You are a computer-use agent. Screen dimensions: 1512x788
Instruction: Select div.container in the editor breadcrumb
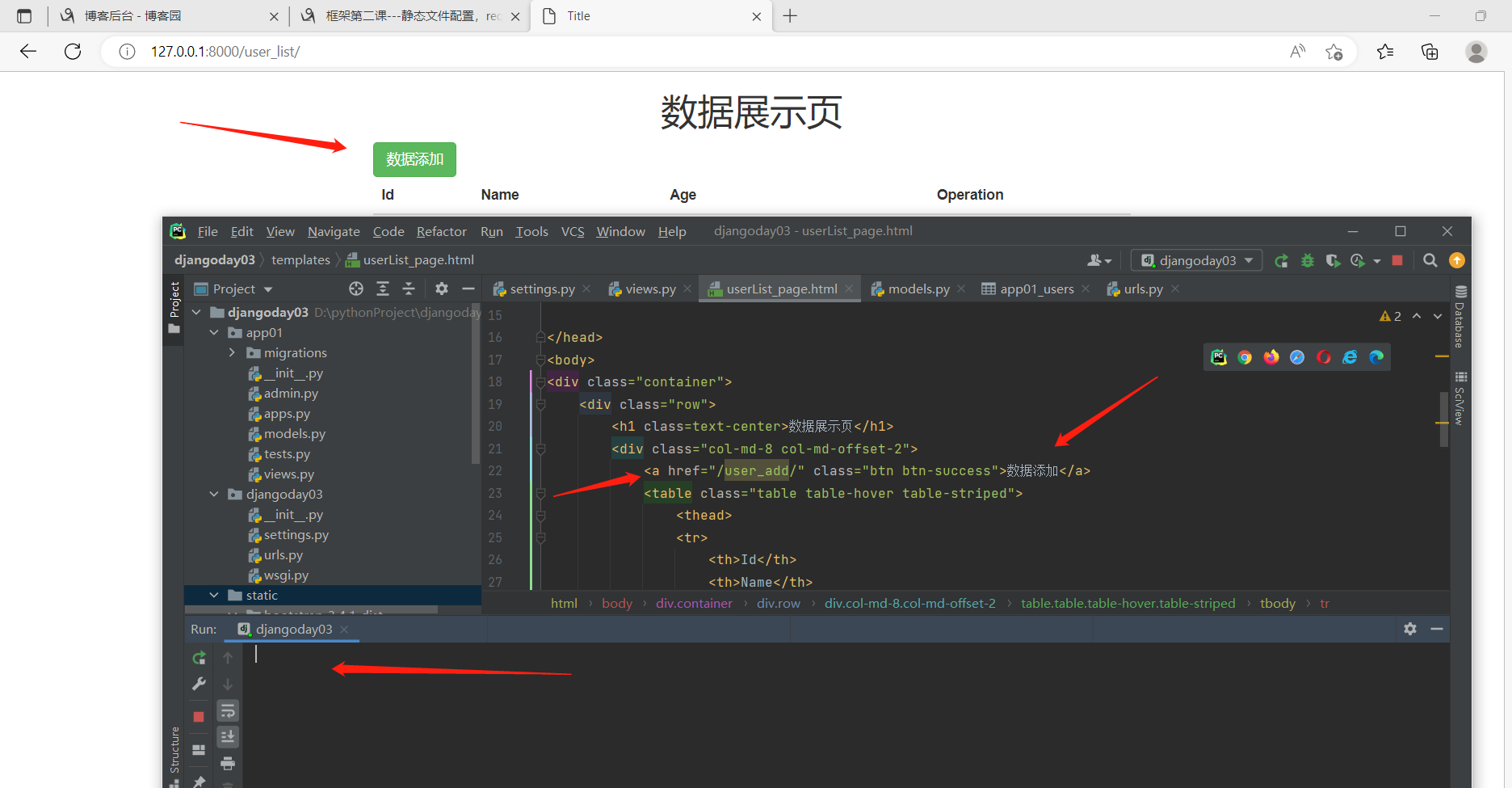pos(694,604)
